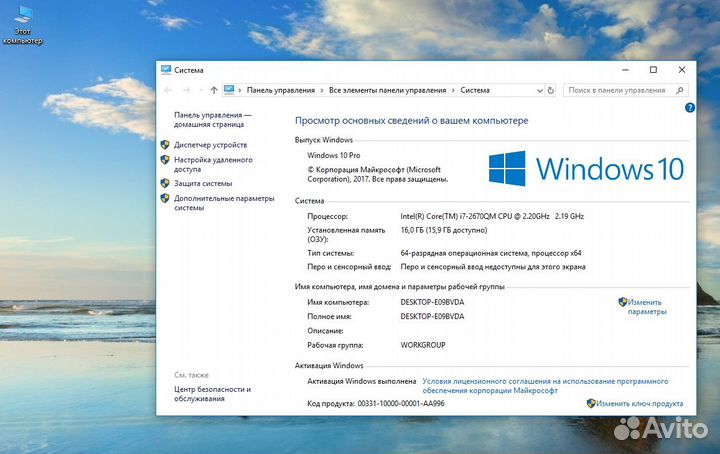The height and width of the screenshot is (454, 720).
Task: Click Активация Windows выполнена text
Action: (x=361, y=381)
